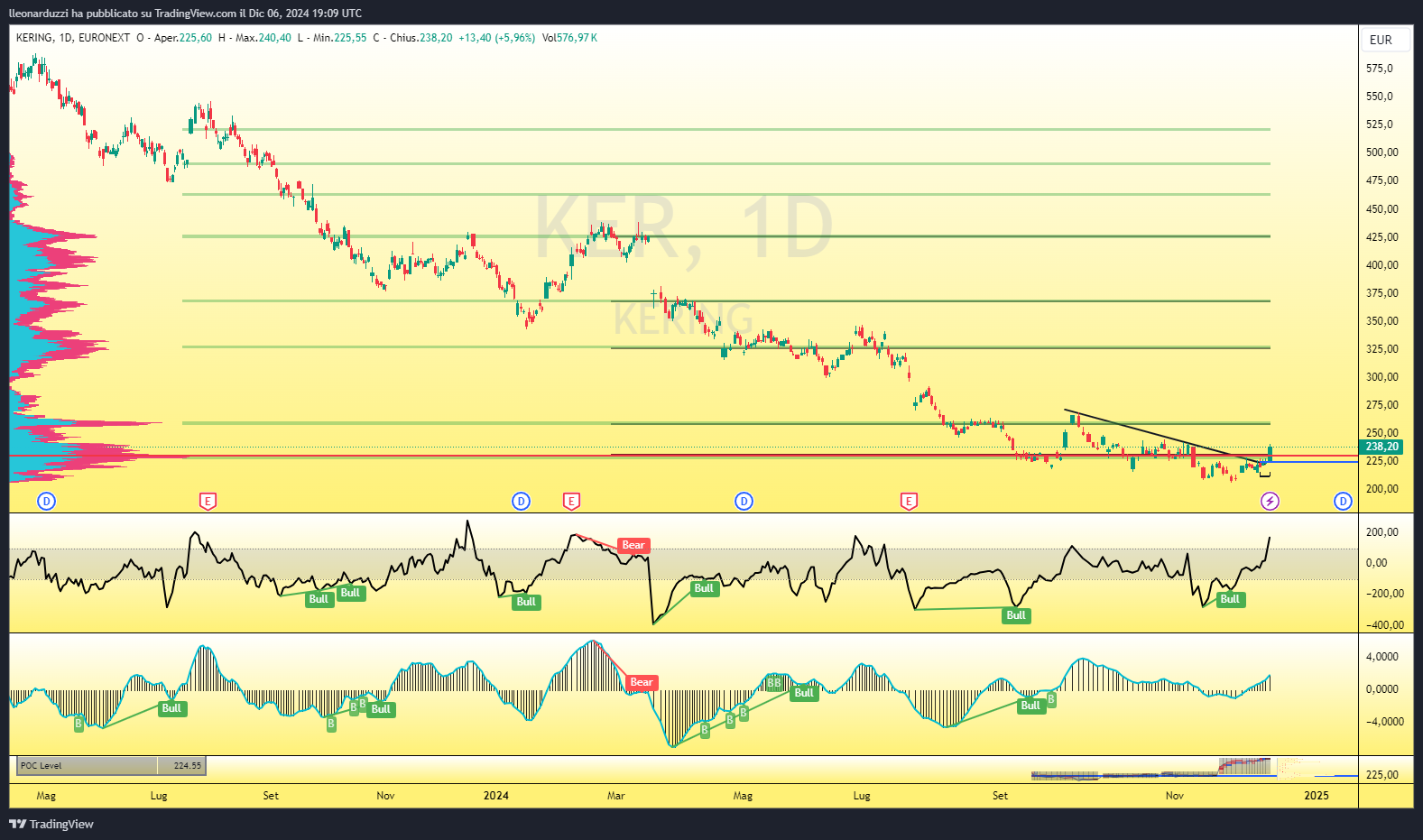This screenshot has height=840, width=1423.
Task: Click the KERING, 1D, EURONEXT symbol title
Action: 73,38
